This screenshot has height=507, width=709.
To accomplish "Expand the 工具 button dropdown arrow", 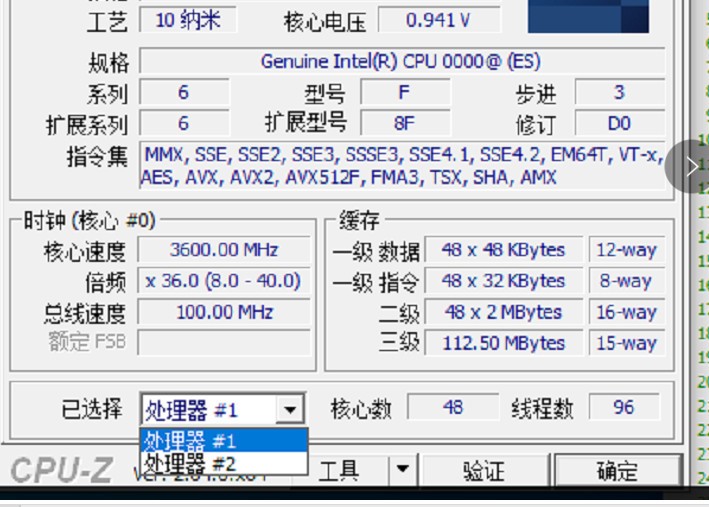I will 402,470.
